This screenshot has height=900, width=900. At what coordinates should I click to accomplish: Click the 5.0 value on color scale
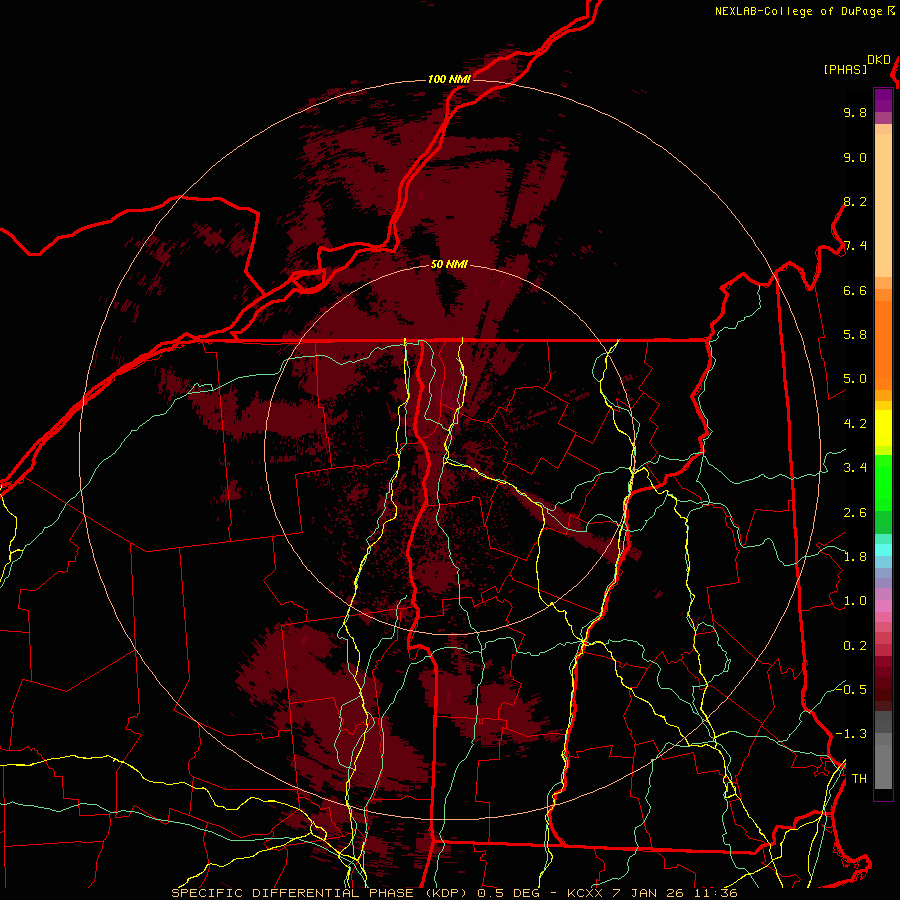tap(855, 379)
